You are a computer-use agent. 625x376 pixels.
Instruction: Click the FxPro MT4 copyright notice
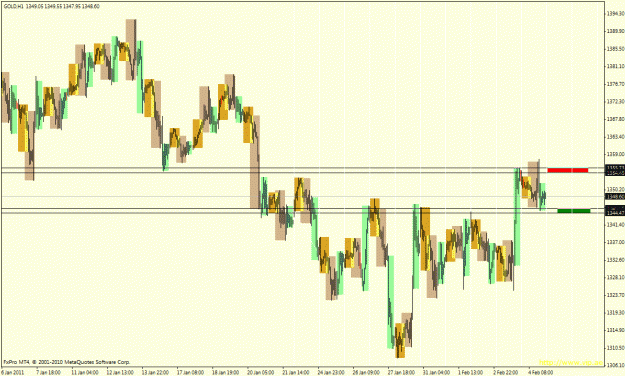[x=67, y=362]
